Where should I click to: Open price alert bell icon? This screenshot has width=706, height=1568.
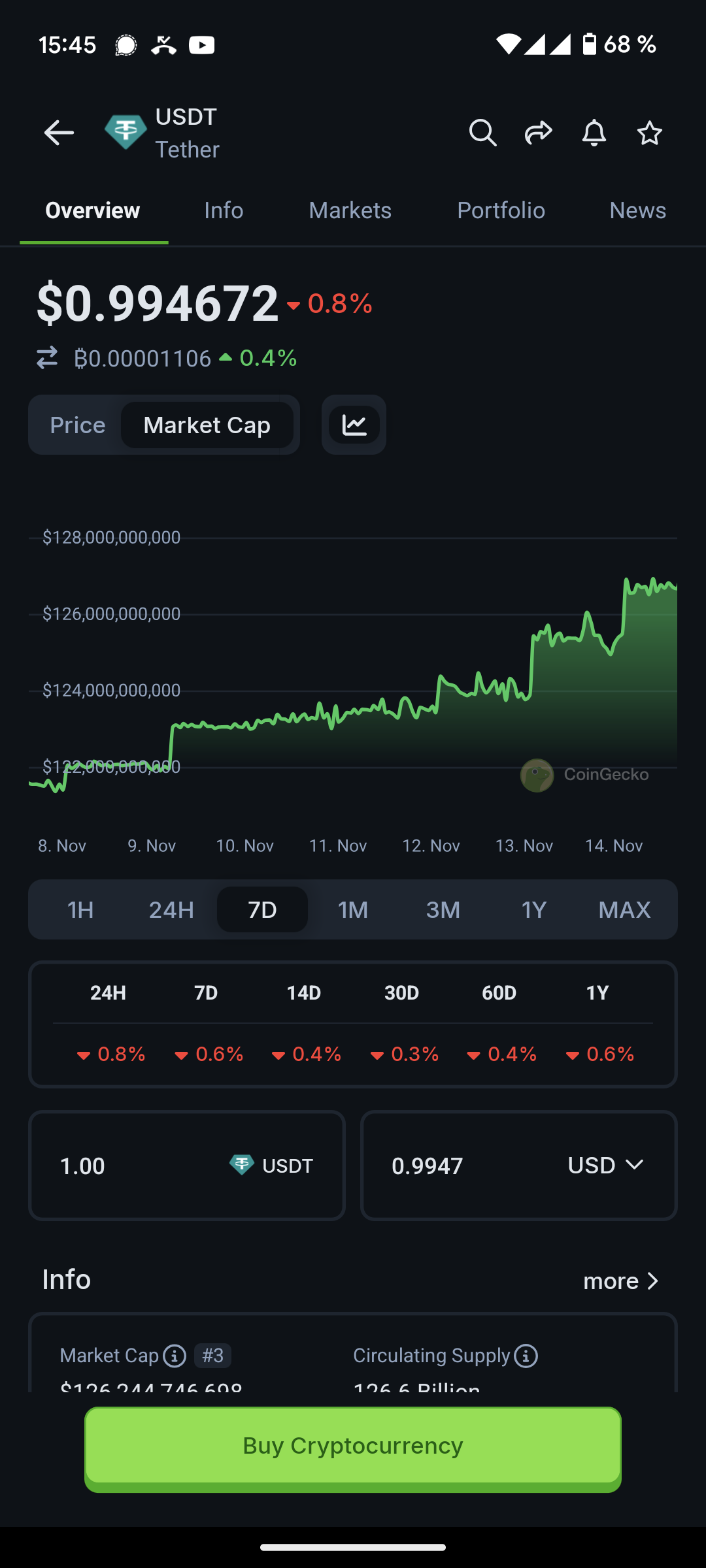coord(594,133)
